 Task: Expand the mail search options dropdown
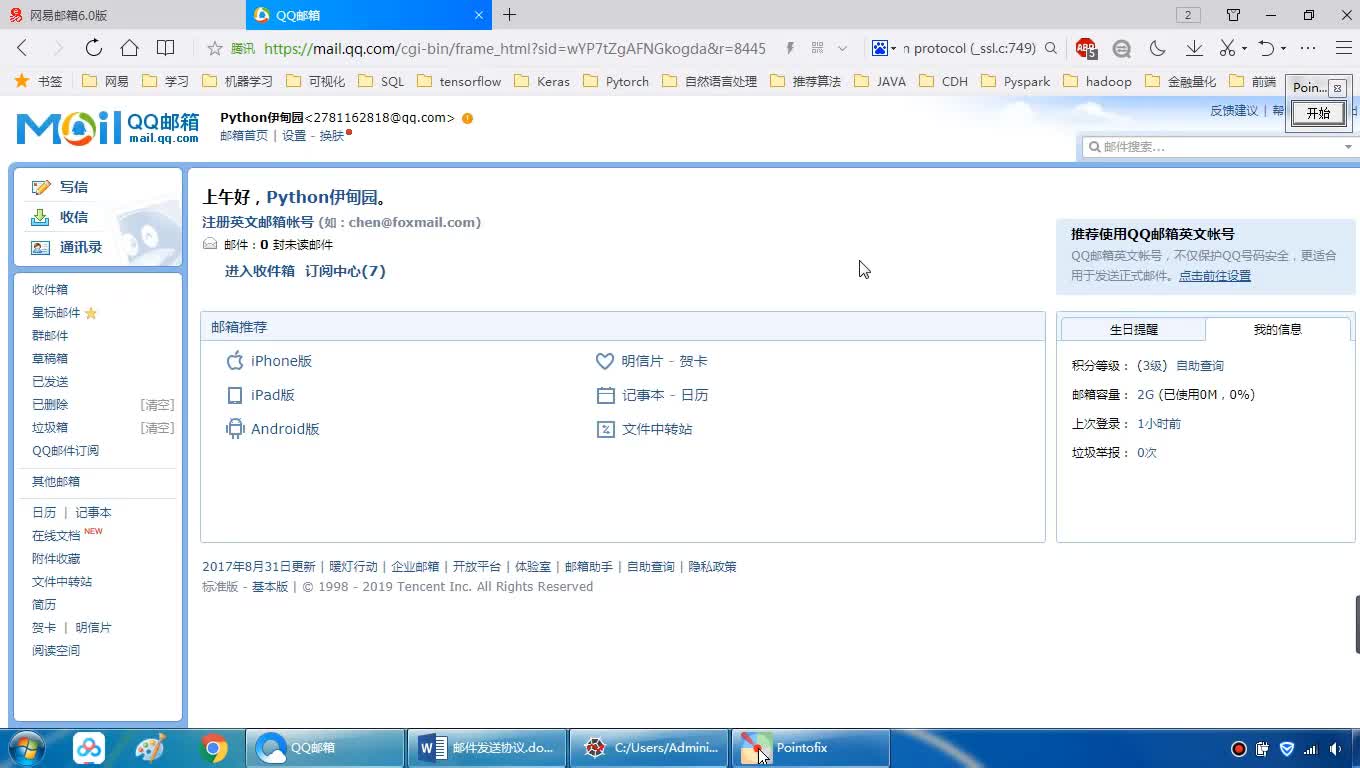(1348, 147)
